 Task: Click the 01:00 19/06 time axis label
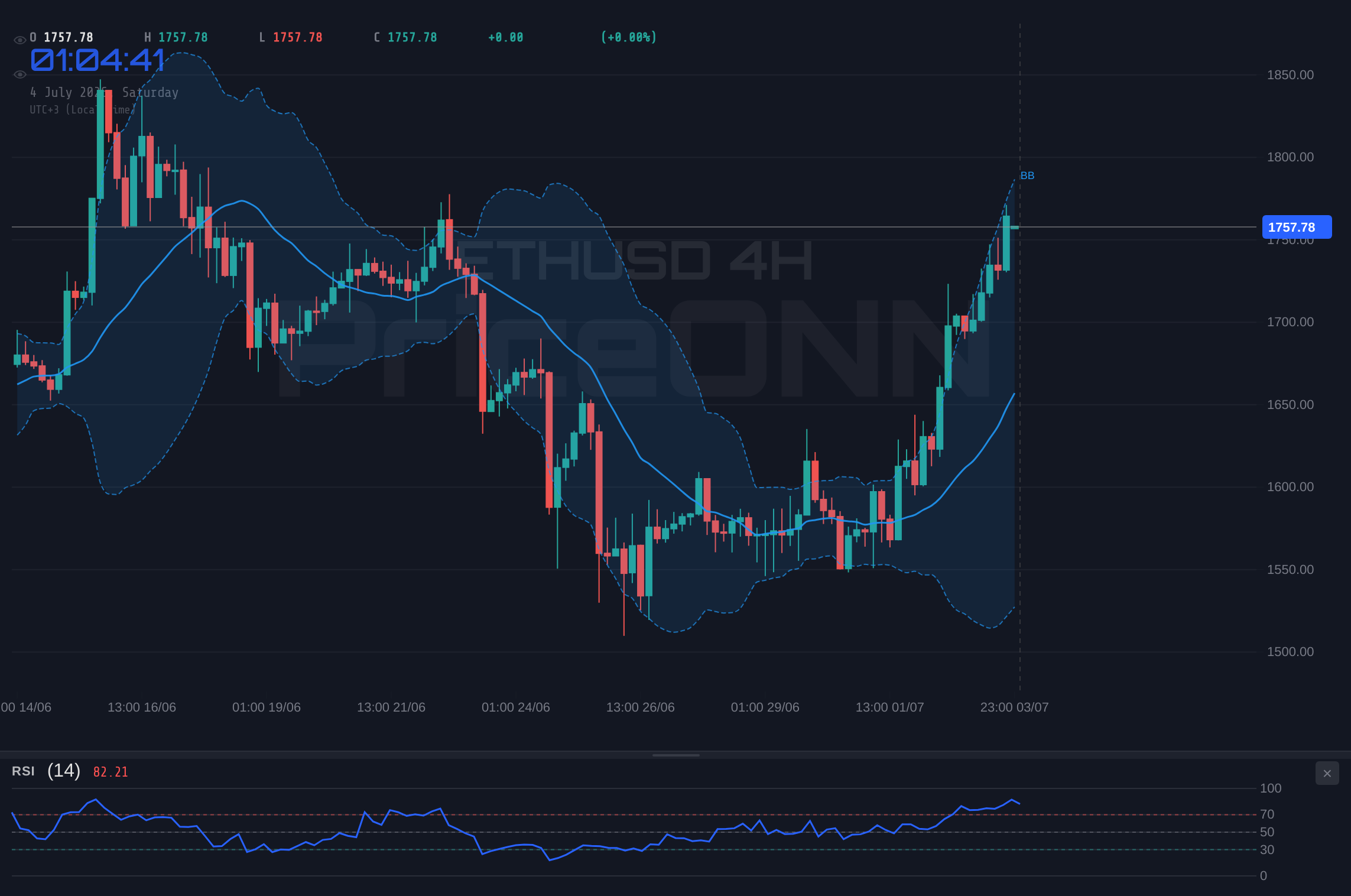pos(267,707)
